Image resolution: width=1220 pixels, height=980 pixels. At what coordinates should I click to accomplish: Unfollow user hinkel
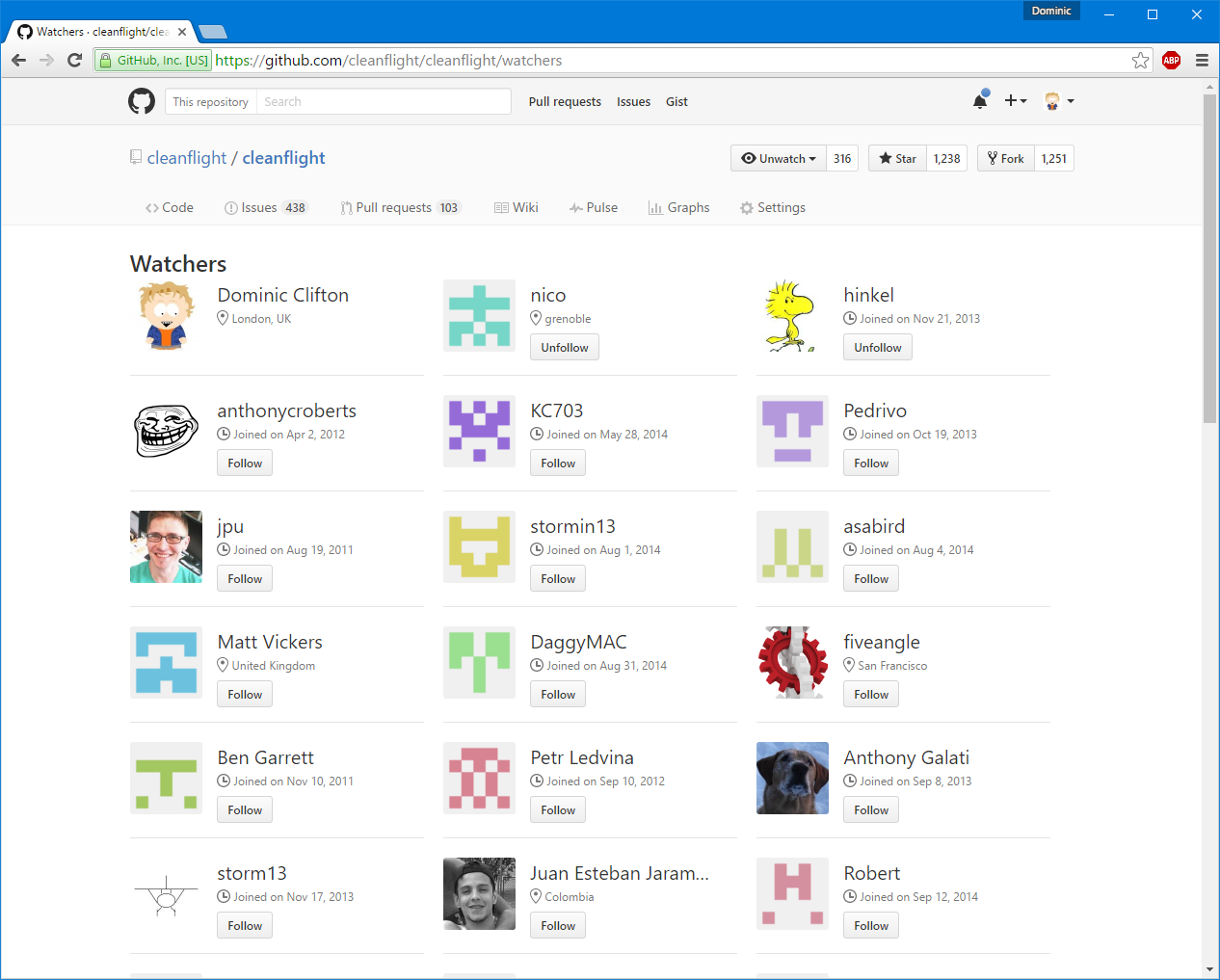878,348
